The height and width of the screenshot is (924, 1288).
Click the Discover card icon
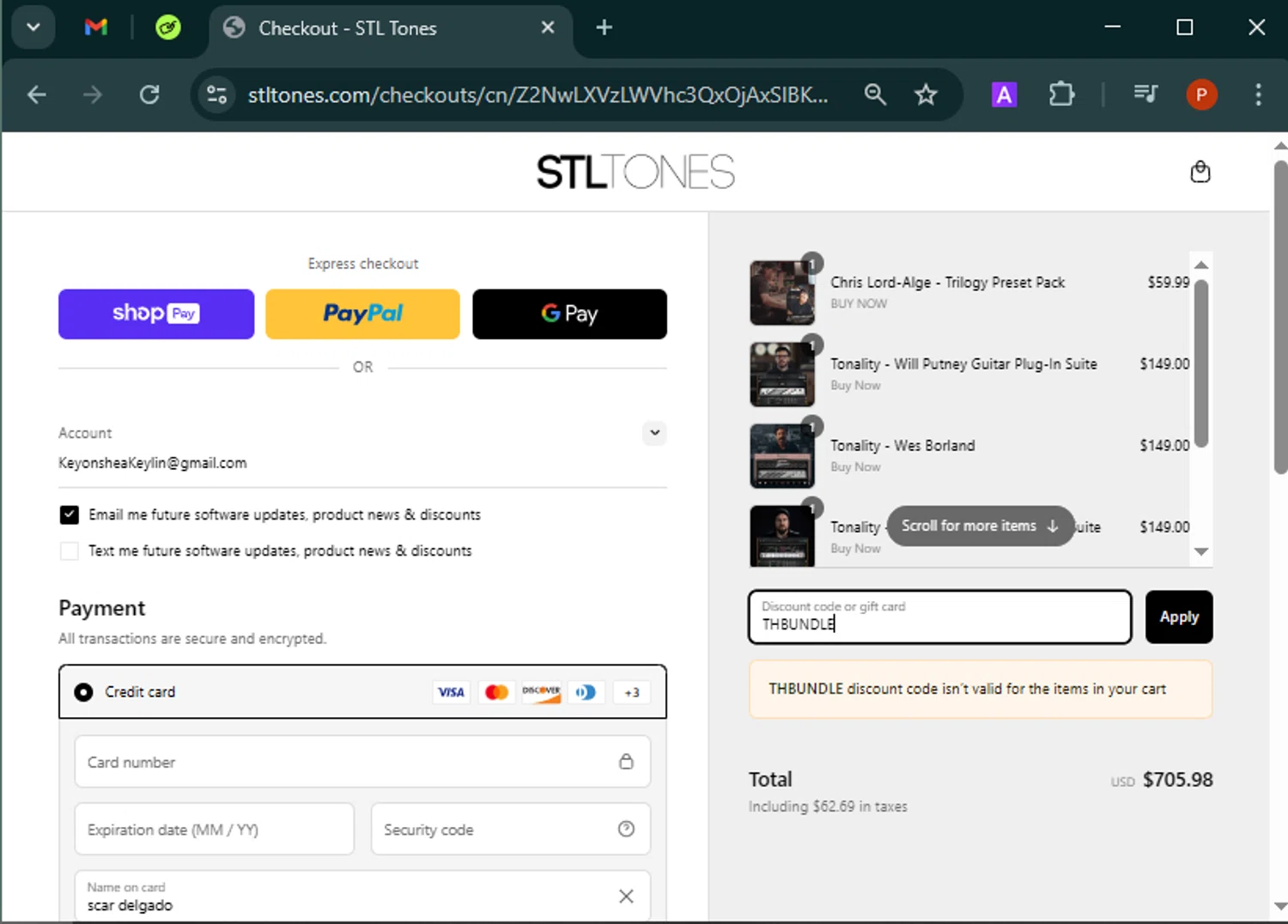(541, 692)
